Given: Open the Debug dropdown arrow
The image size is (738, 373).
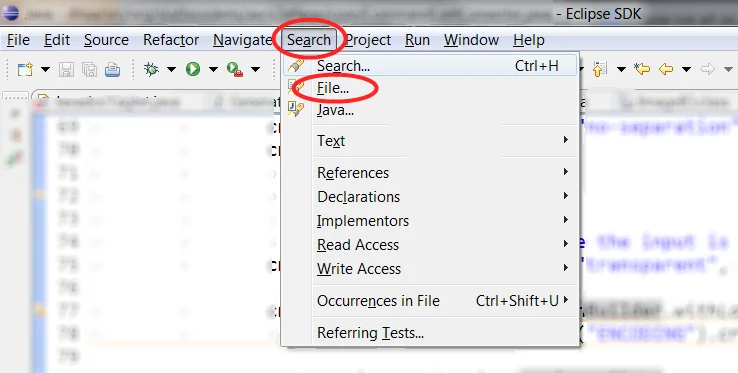Looking at the screenshot, I should [171, 69].
